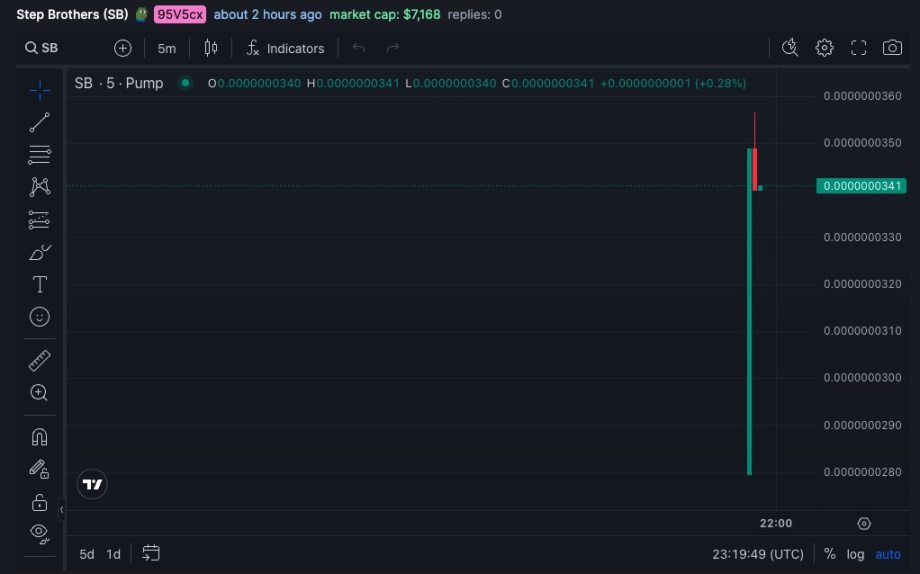Take a chart snapshot with camera icon
Screen dimensions: 920x574
tap(892, 48)
